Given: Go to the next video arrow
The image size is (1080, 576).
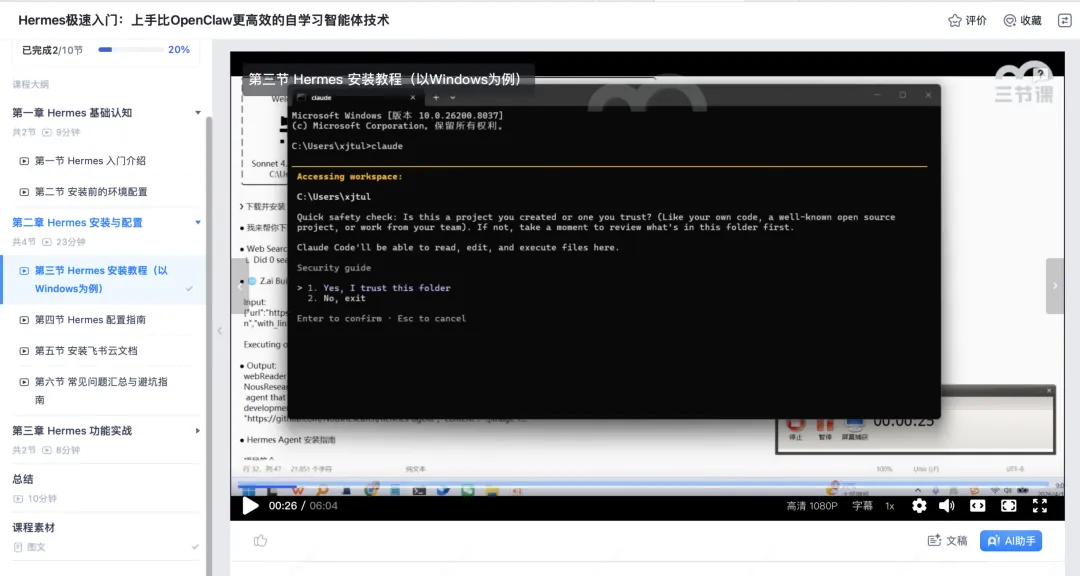Looking at the screenshot, I should pyautogui.click(x=1055, y=286).
